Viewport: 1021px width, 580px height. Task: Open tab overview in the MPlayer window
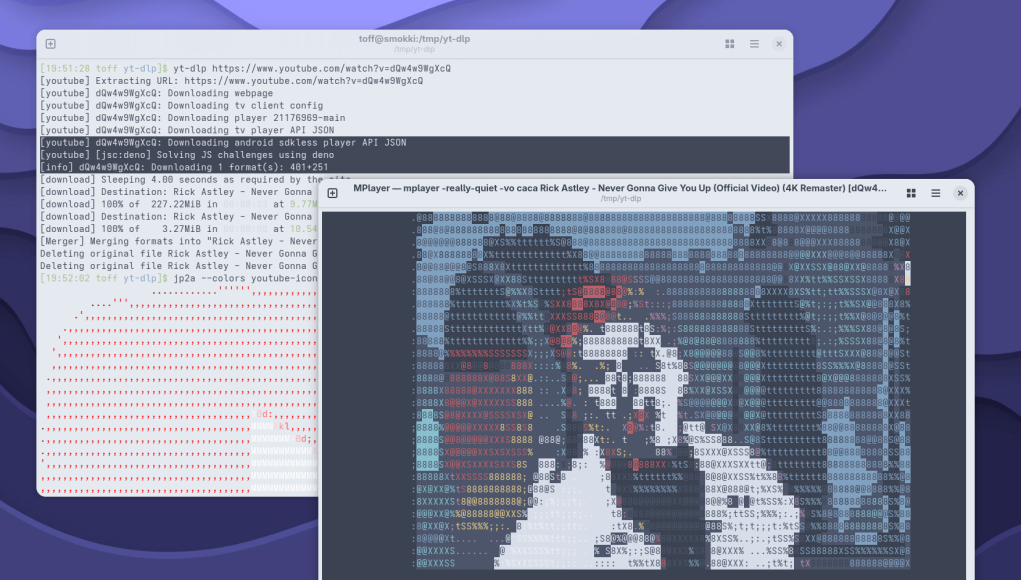(911, 193)
